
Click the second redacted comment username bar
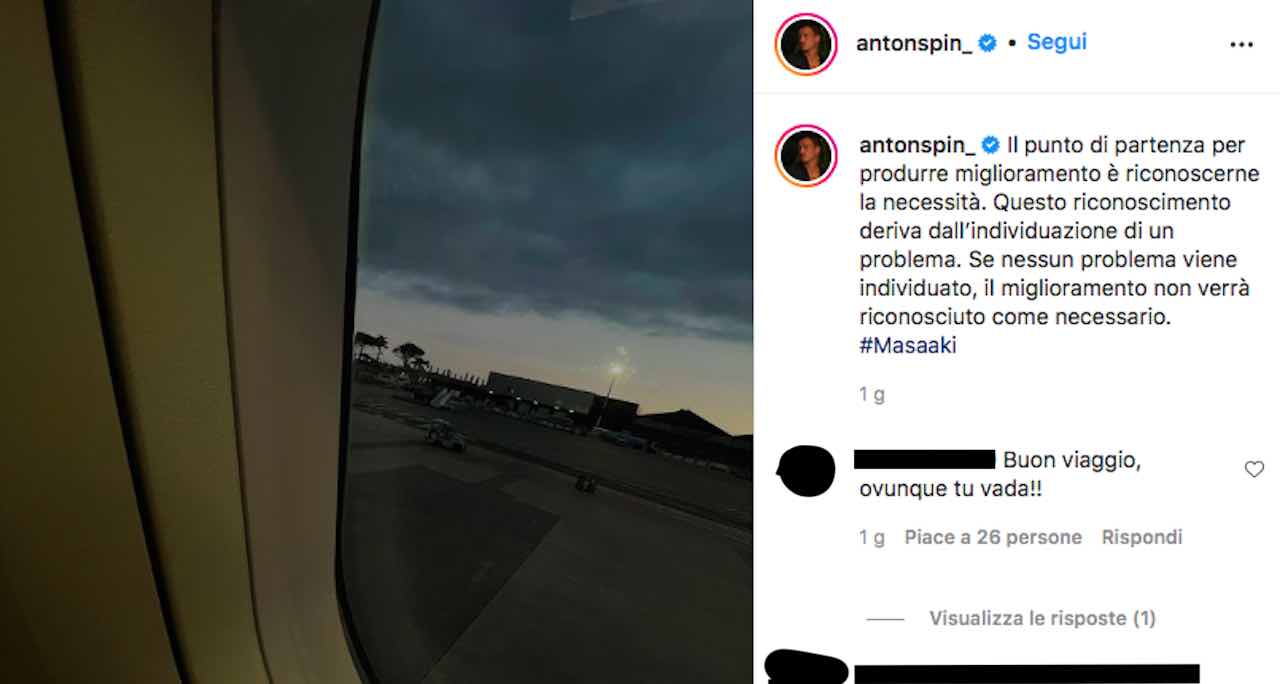[x=1027, y=674]
